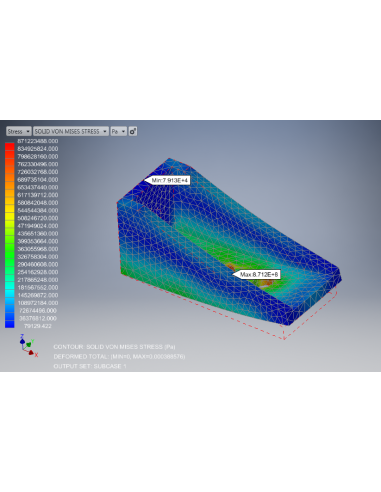
Task: Click the red X axis arrow
Action: (x=31, y=352)
